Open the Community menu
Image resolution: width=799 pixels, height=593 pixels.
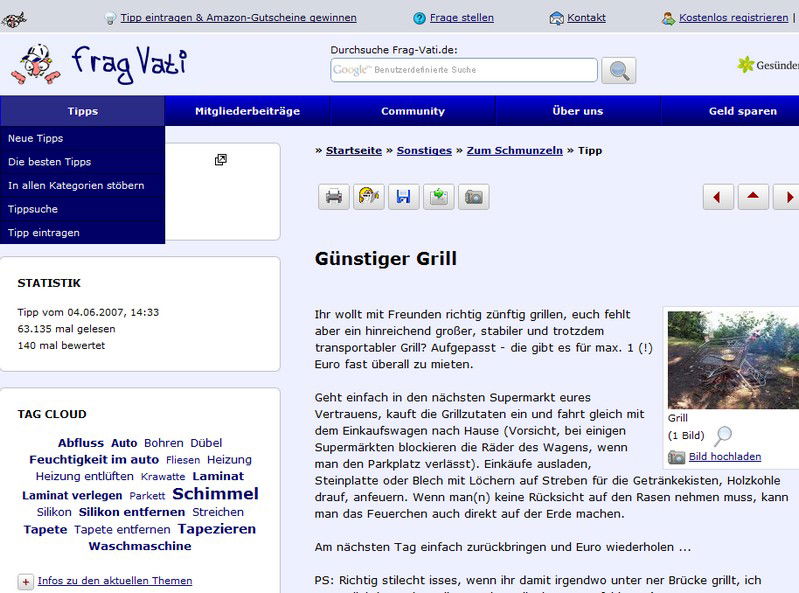click(412, 111)
